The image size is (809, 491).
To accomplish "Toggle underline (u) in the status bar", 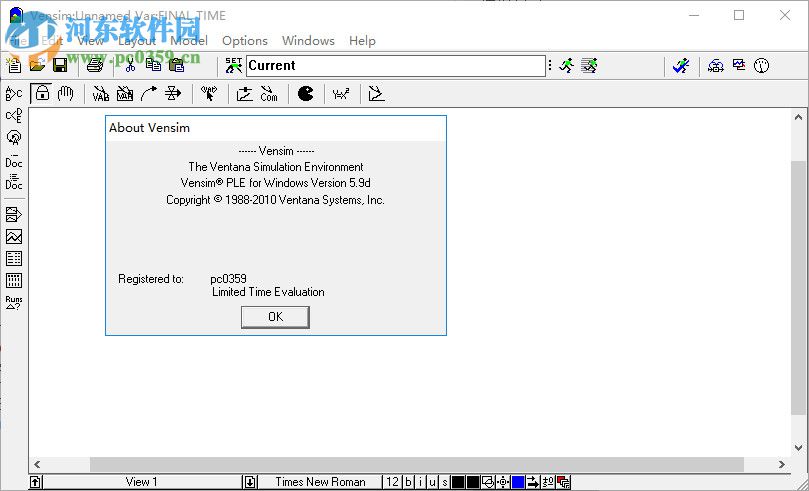I will [x=432, y=482].
